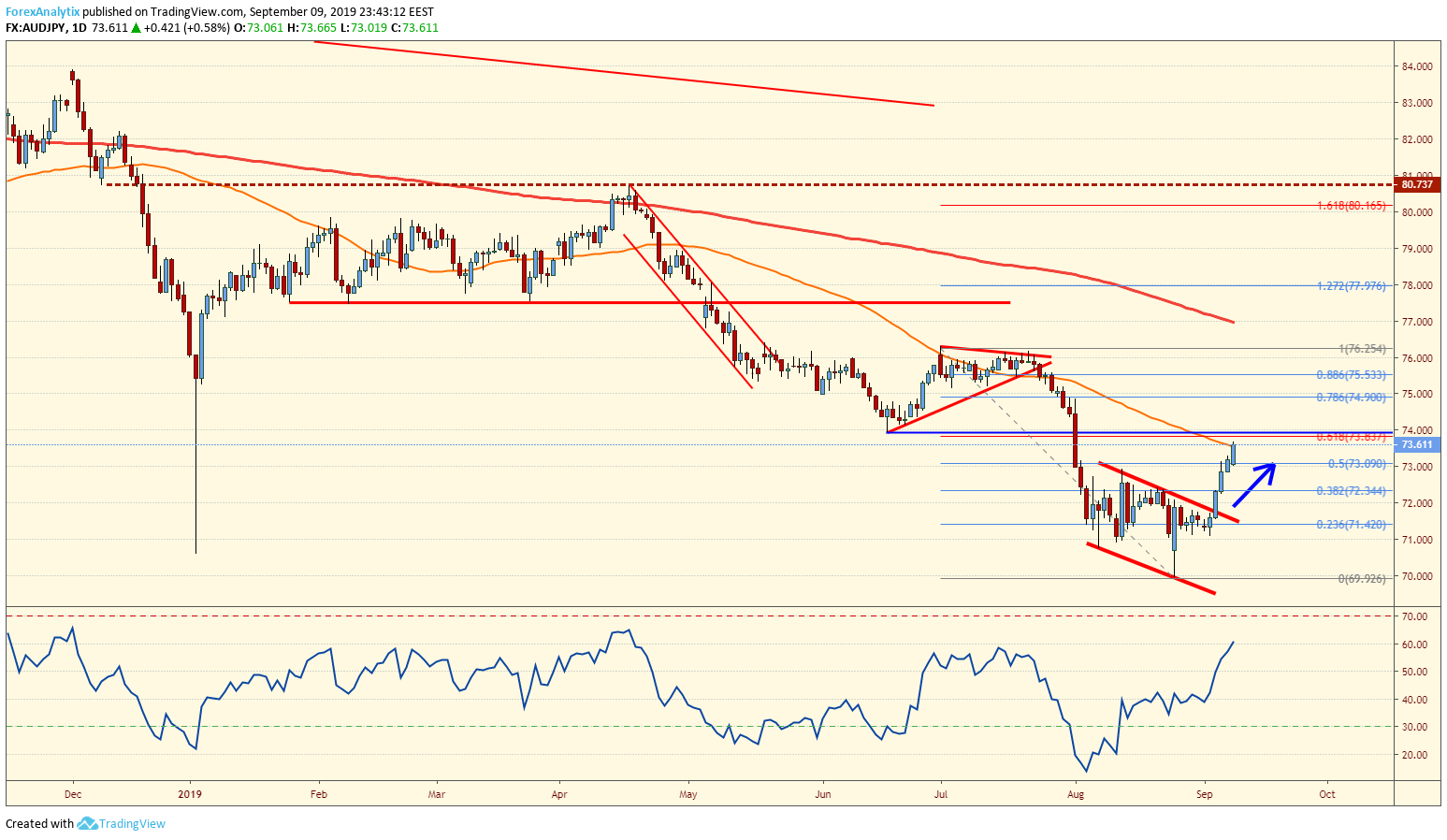Click the 0.382(72.344) Fibonacci level label
Screen dimensions: 1447x840
pos(1351,491)
